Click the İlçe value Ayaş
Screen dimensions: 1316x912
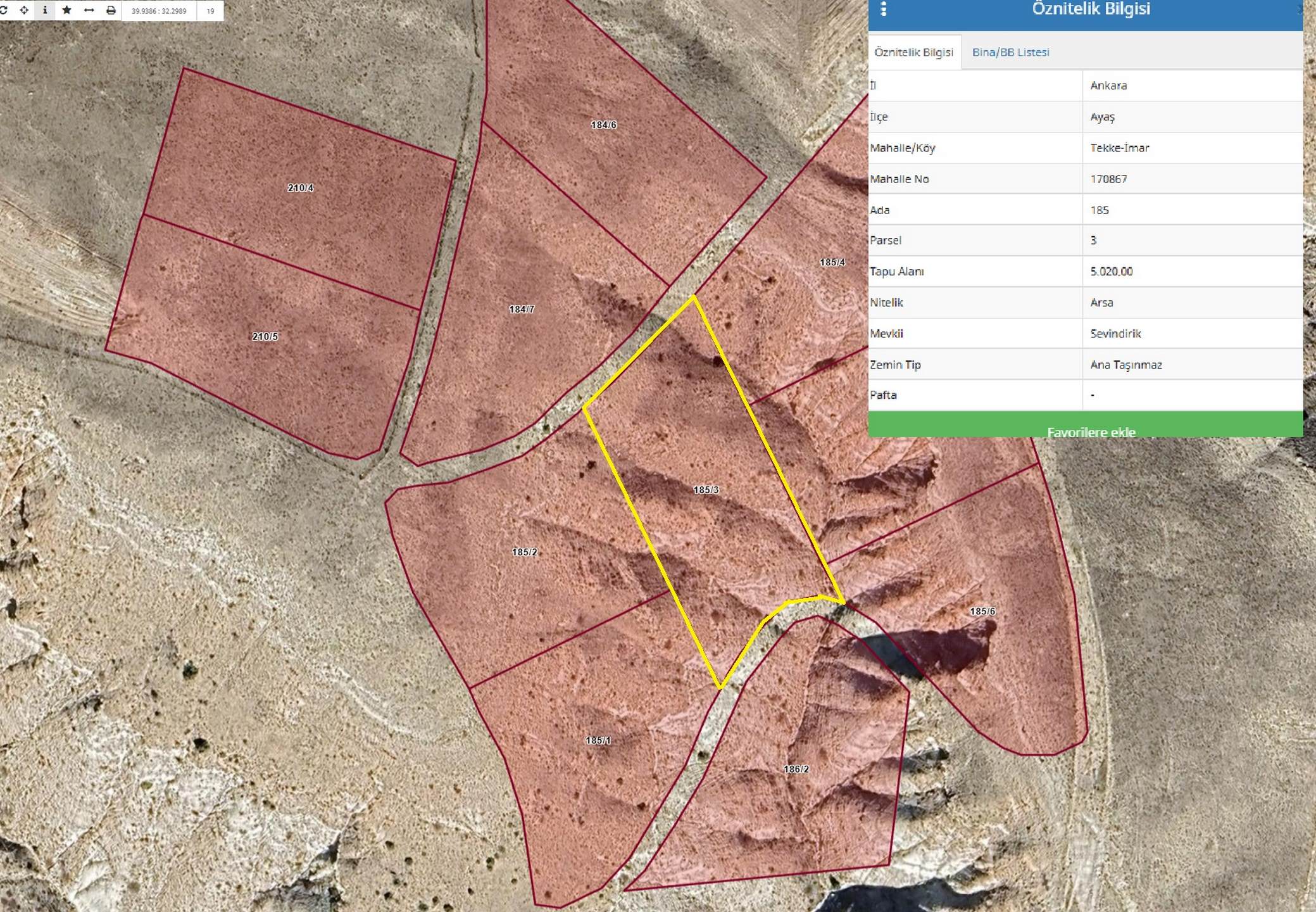[x=1102, y=117]
